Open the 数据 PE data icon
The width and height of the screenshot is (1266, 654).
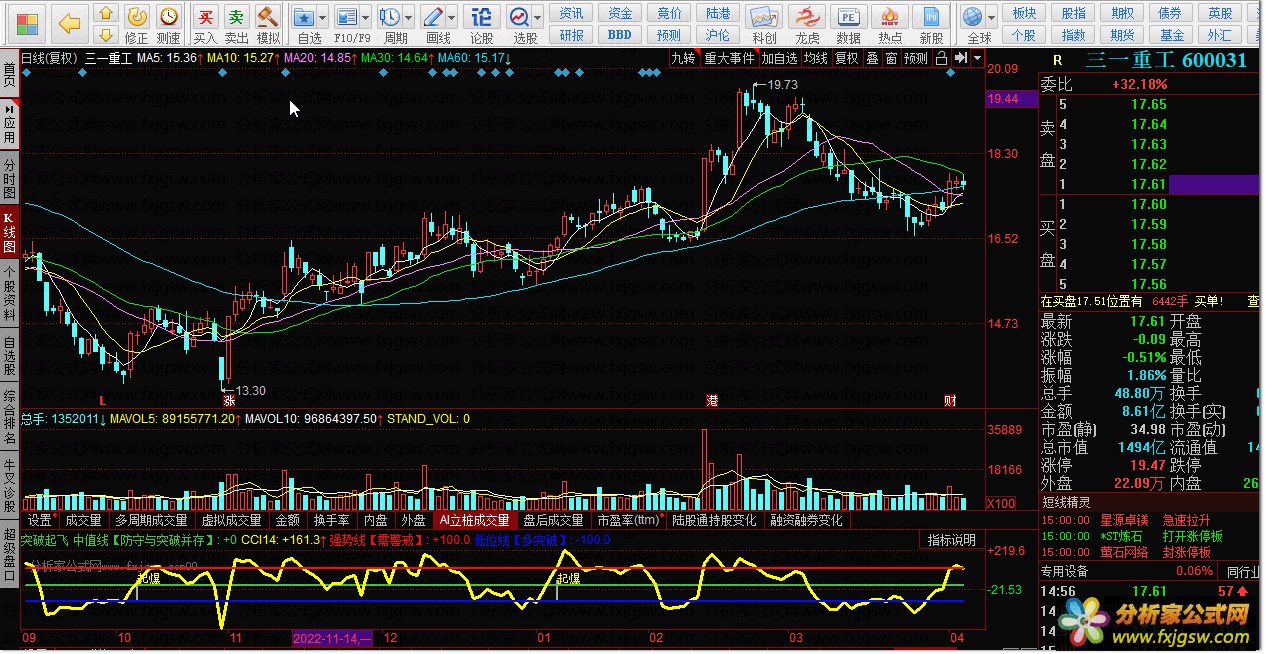pos(848,17)
